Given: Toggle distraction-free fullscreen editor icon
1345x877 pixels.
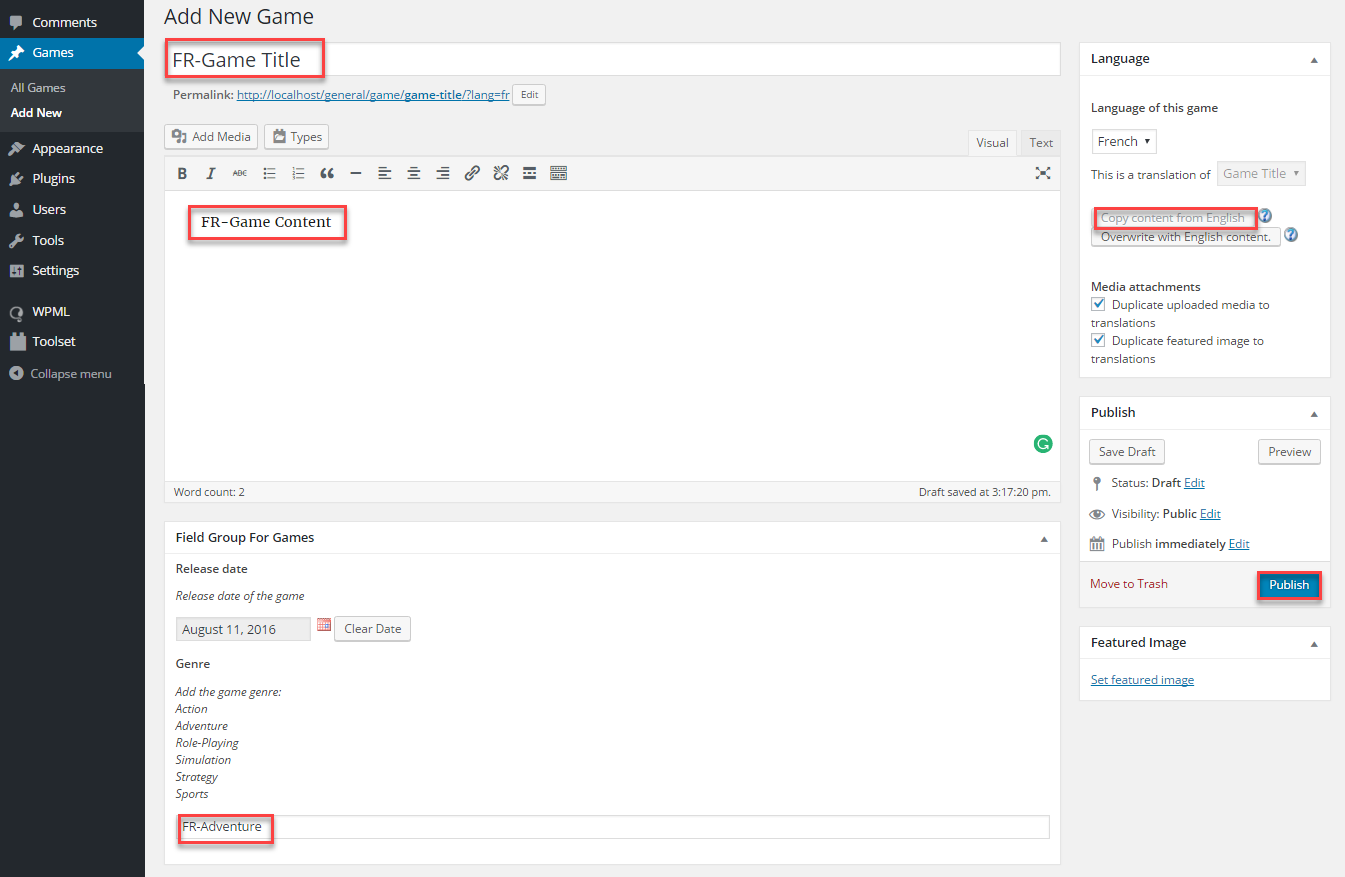Looking at the screenshot, I should [1043, 173].
